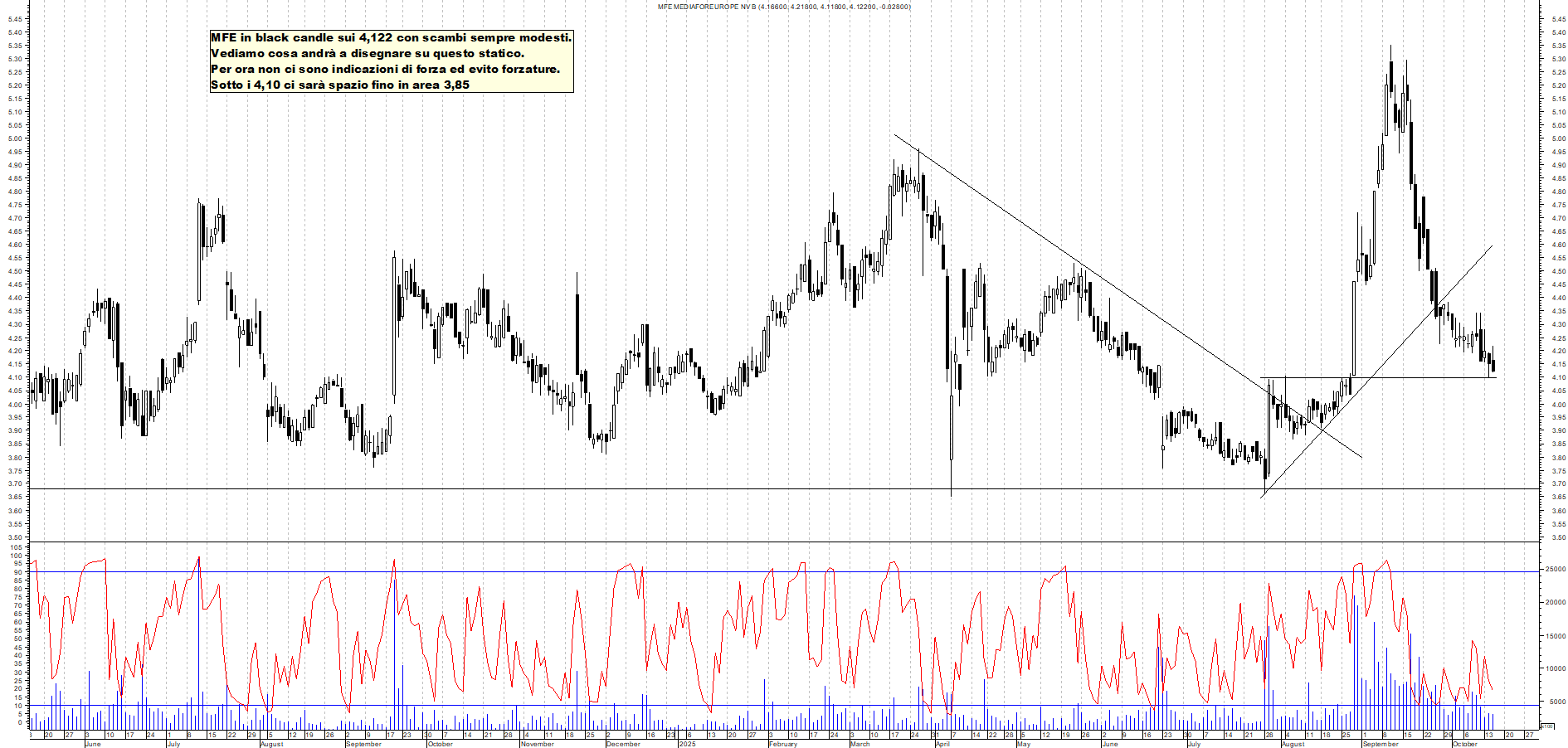
Task: Click the x100 volume multiplier label
Action: click(1547, 726)
